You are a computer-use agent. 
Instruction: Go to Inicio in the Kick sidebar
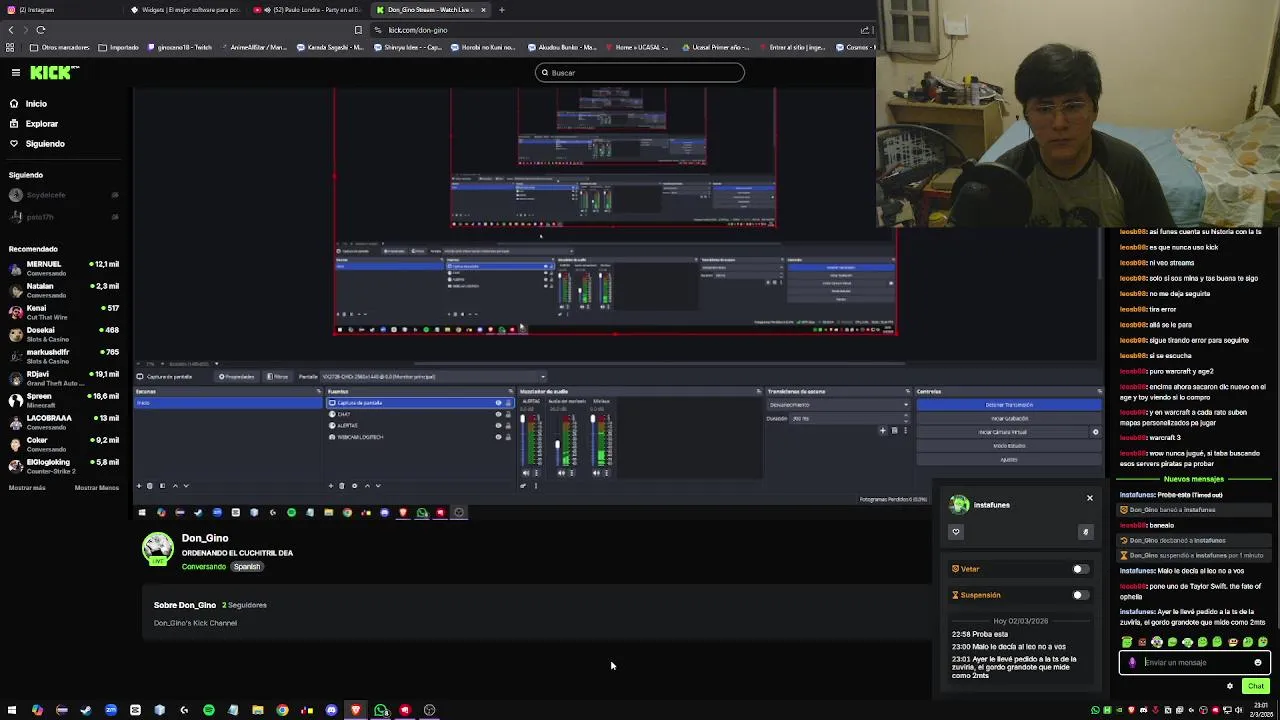pos(28,104)
